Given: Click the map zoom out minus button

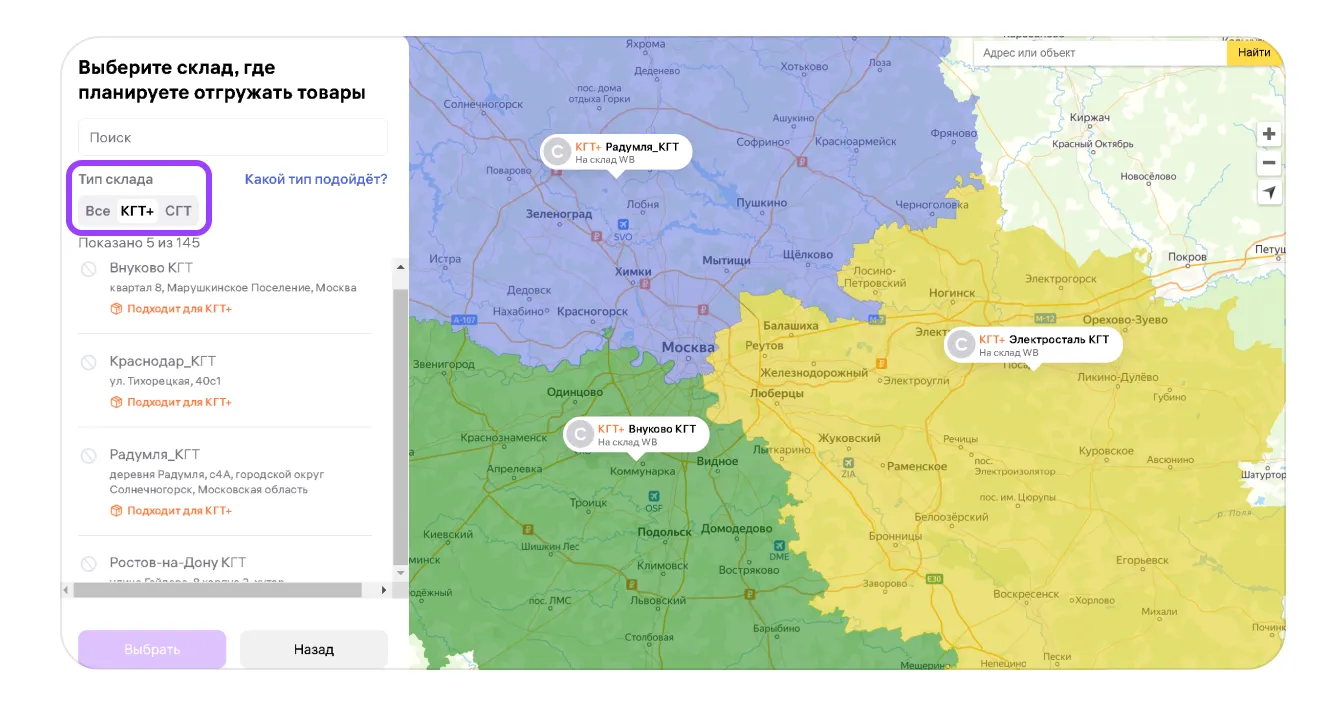Looking at the screenshot, I should coord(1268,163).
